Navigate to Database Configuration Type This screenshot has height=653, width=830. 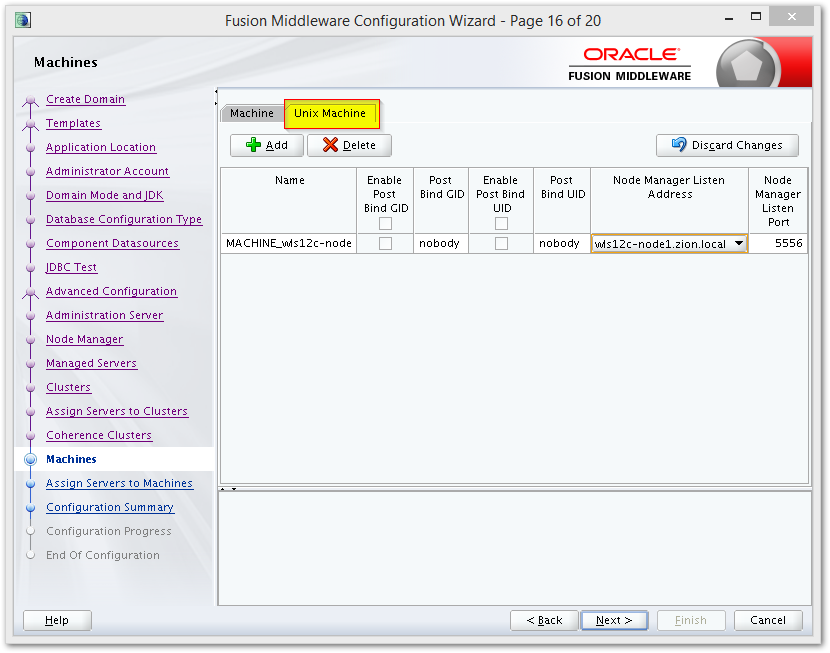click(x=124, y=219)
